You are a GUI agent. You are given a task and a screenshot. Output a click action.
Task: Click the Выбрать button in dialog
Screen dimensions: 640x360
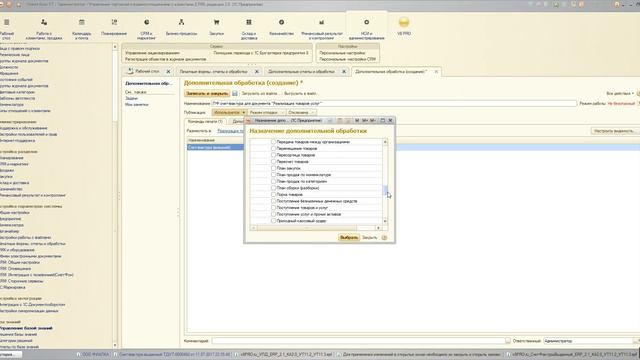(349, 238)
